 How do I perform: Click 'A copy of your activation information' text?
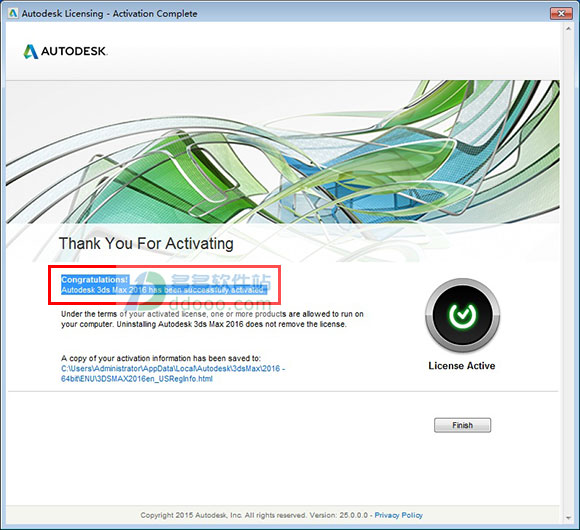pos(161,358)
